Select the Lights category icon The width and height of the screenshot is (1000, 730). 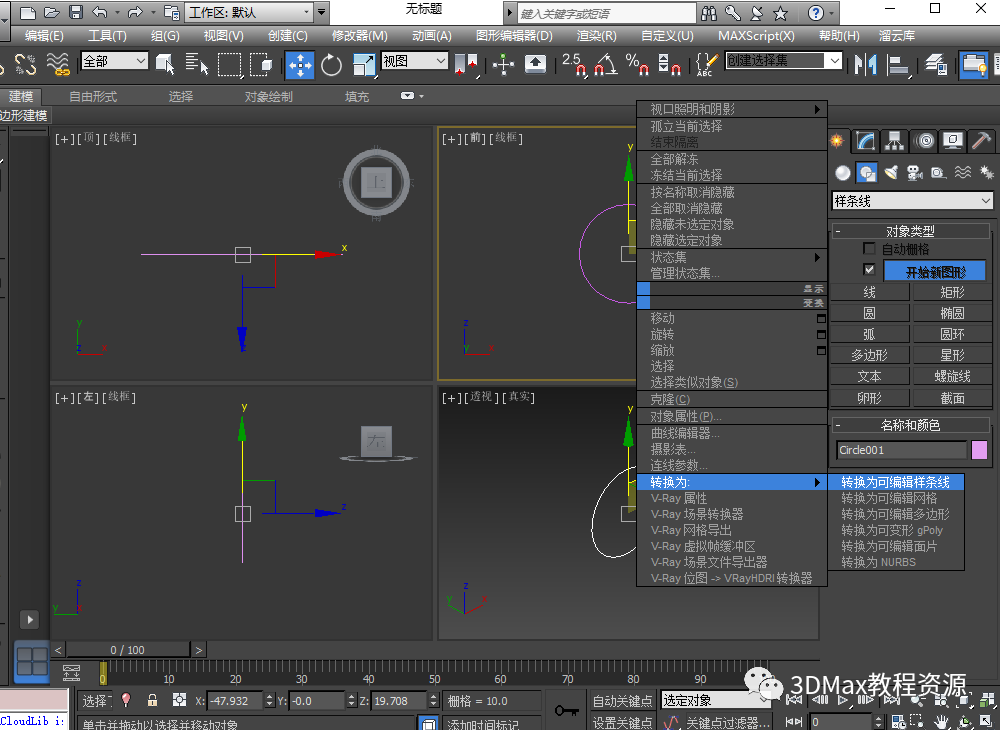(x=890, y=172)
